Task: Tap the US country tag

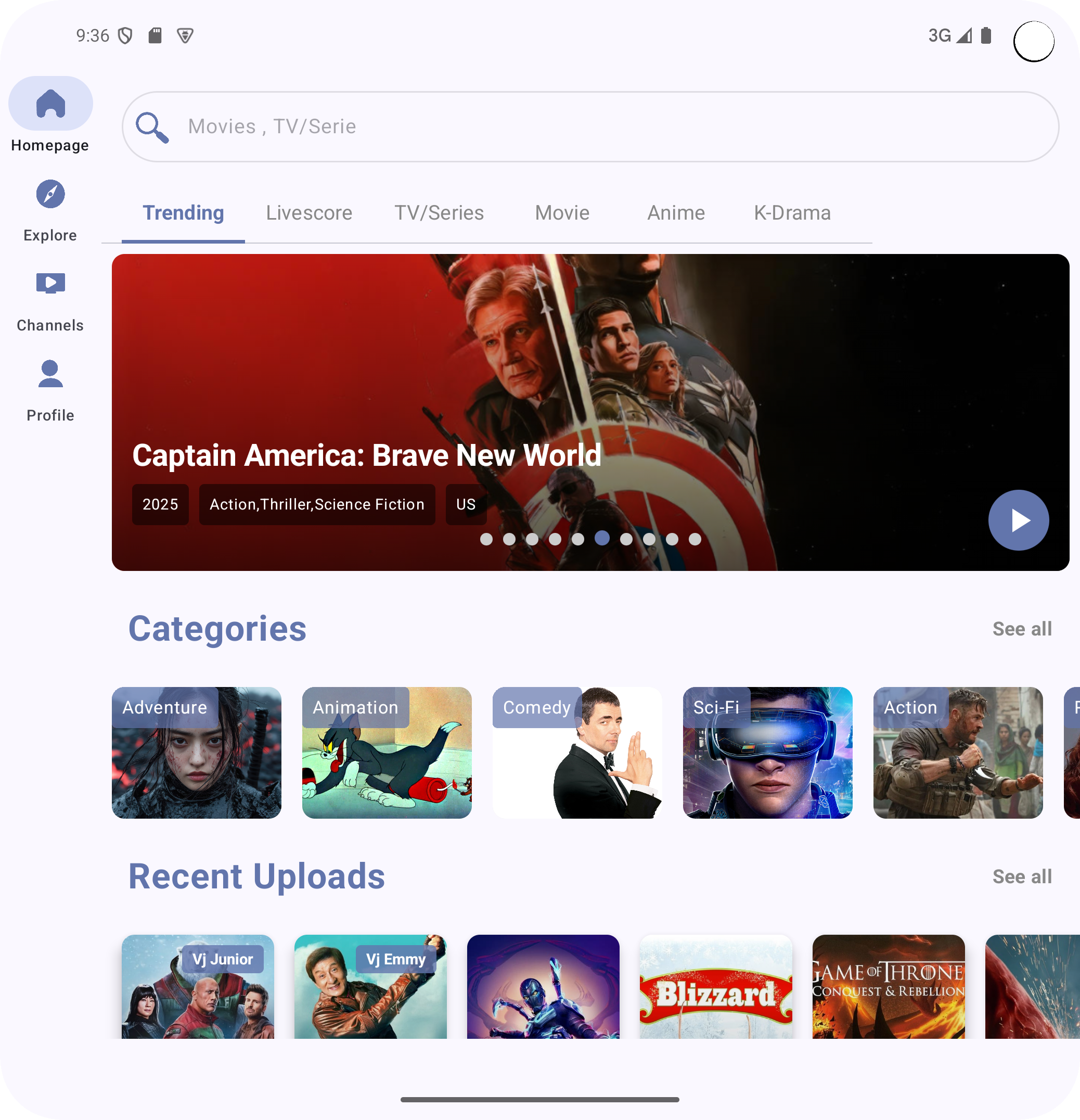Action: tap(466, 504)
